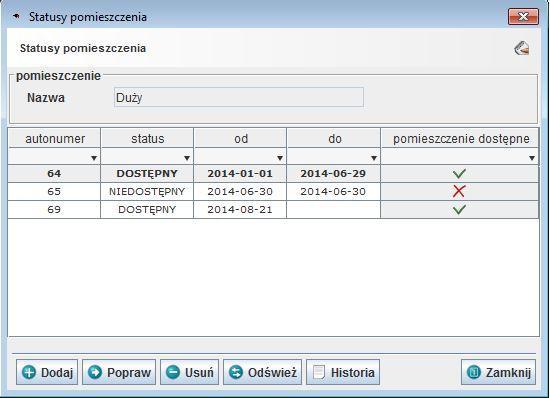Sort by pomieszczenie dostępne column header
Viewport: 550px width, 398px height.
click(460, 139)
